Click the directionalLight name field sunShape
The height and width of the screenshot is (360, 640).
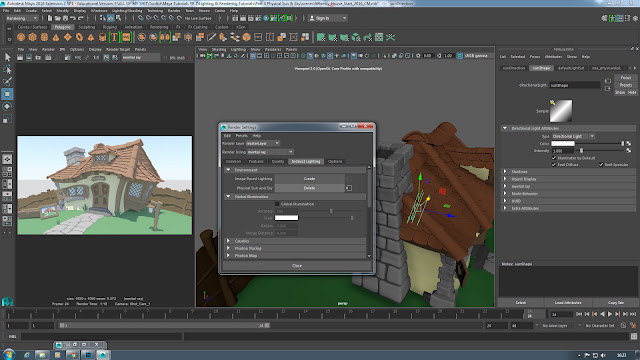click(575, 85)
